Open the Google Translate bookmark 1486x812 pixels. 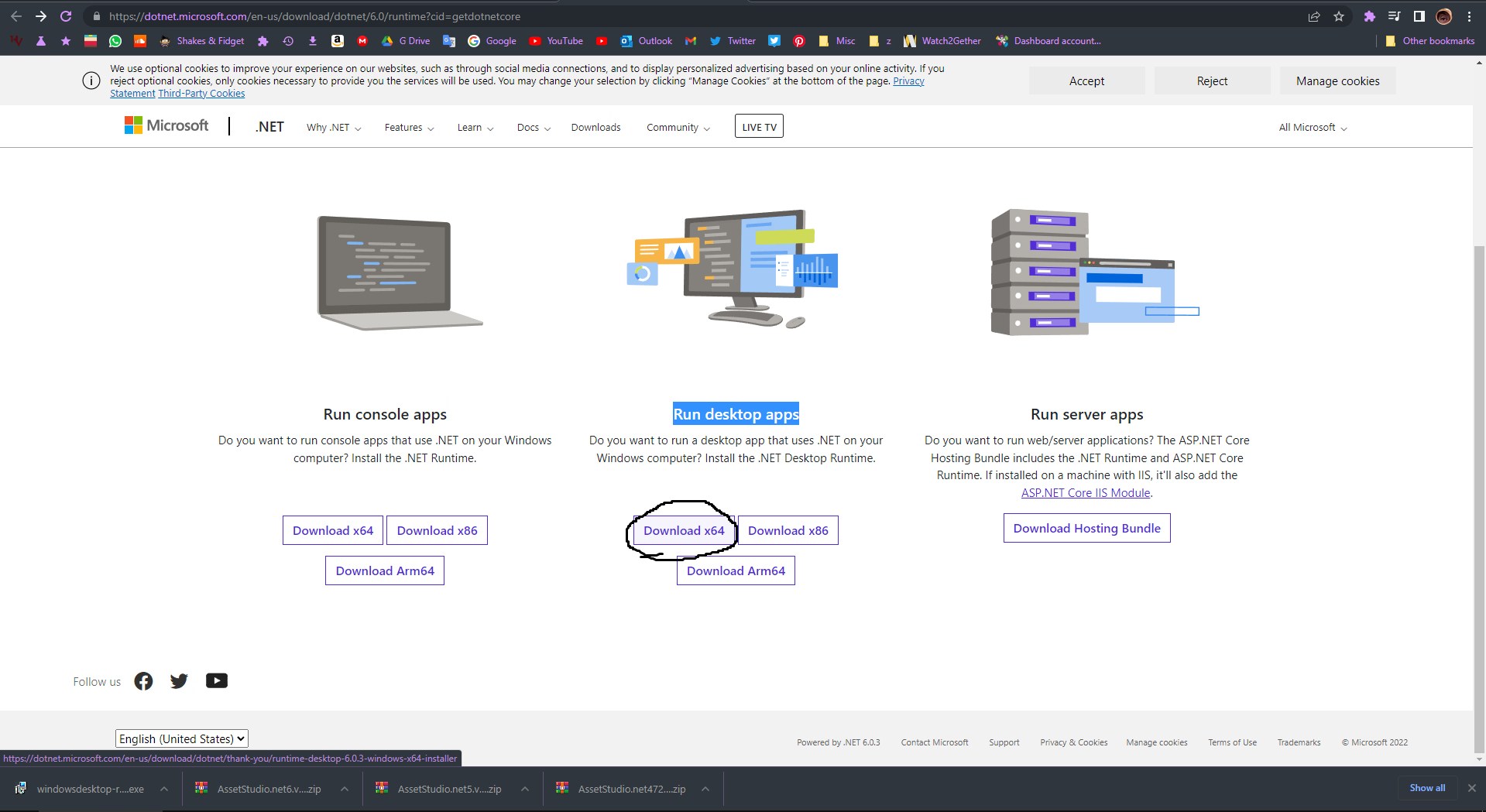(449, 41)
